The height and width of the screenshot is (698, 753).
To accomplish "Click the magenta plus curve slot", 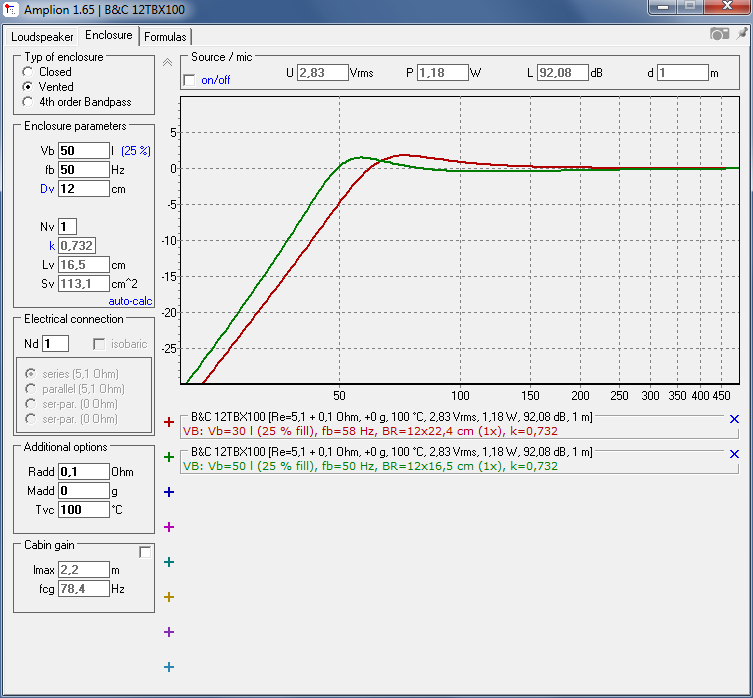I will 169,527.
